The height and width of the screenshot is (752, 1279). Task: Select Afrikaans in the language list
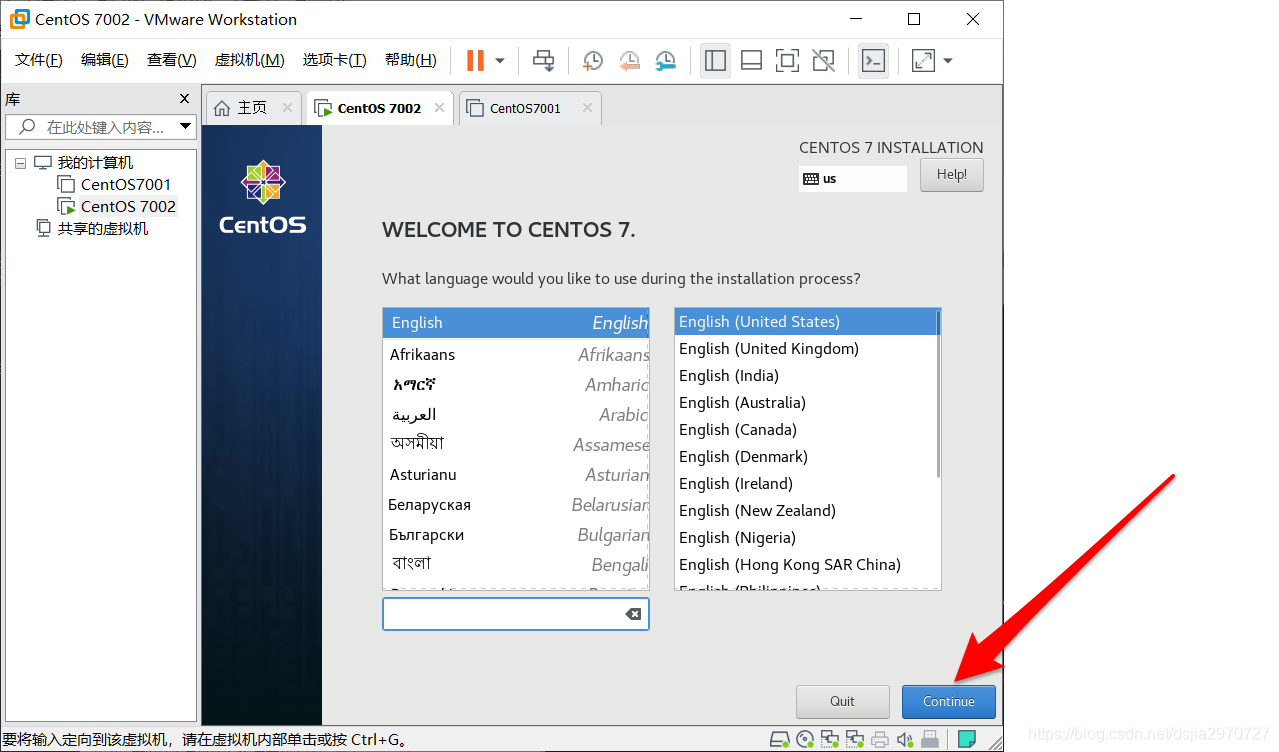[x=516, y=354]
